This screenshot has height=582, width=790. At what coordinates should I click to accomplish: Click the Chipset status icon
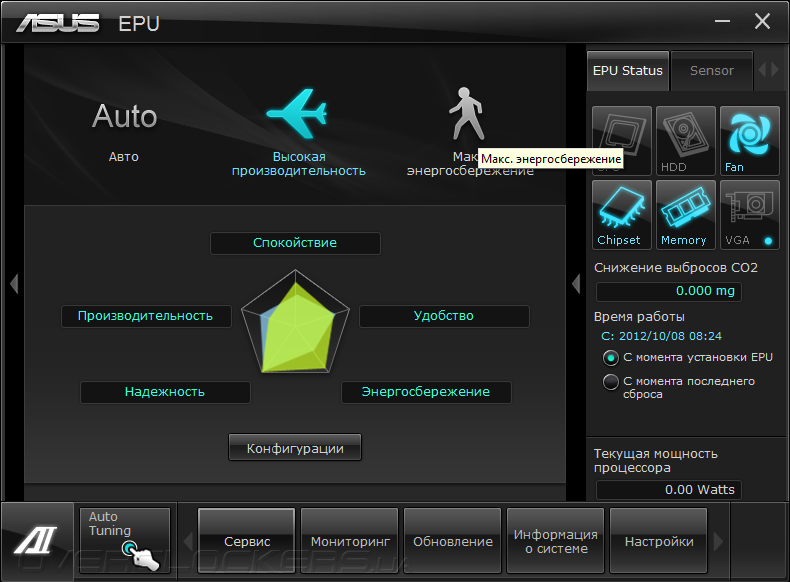coord(622,215)
